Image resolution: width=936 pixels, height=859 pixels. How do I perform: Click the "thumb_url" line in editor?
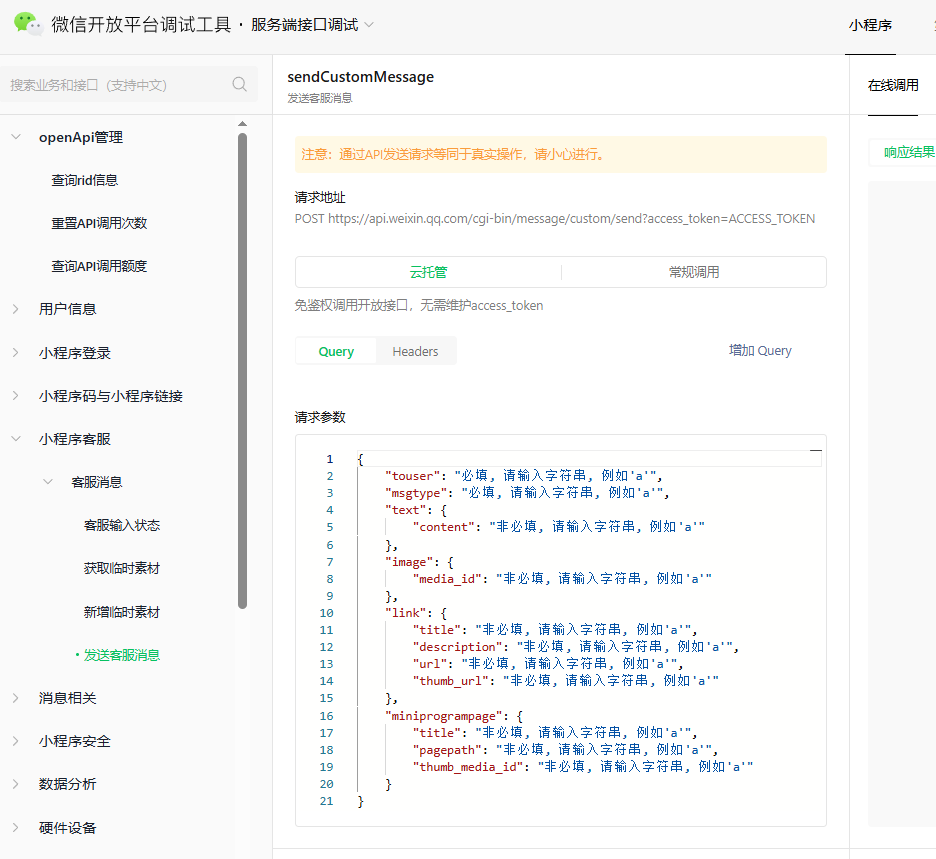565,681
